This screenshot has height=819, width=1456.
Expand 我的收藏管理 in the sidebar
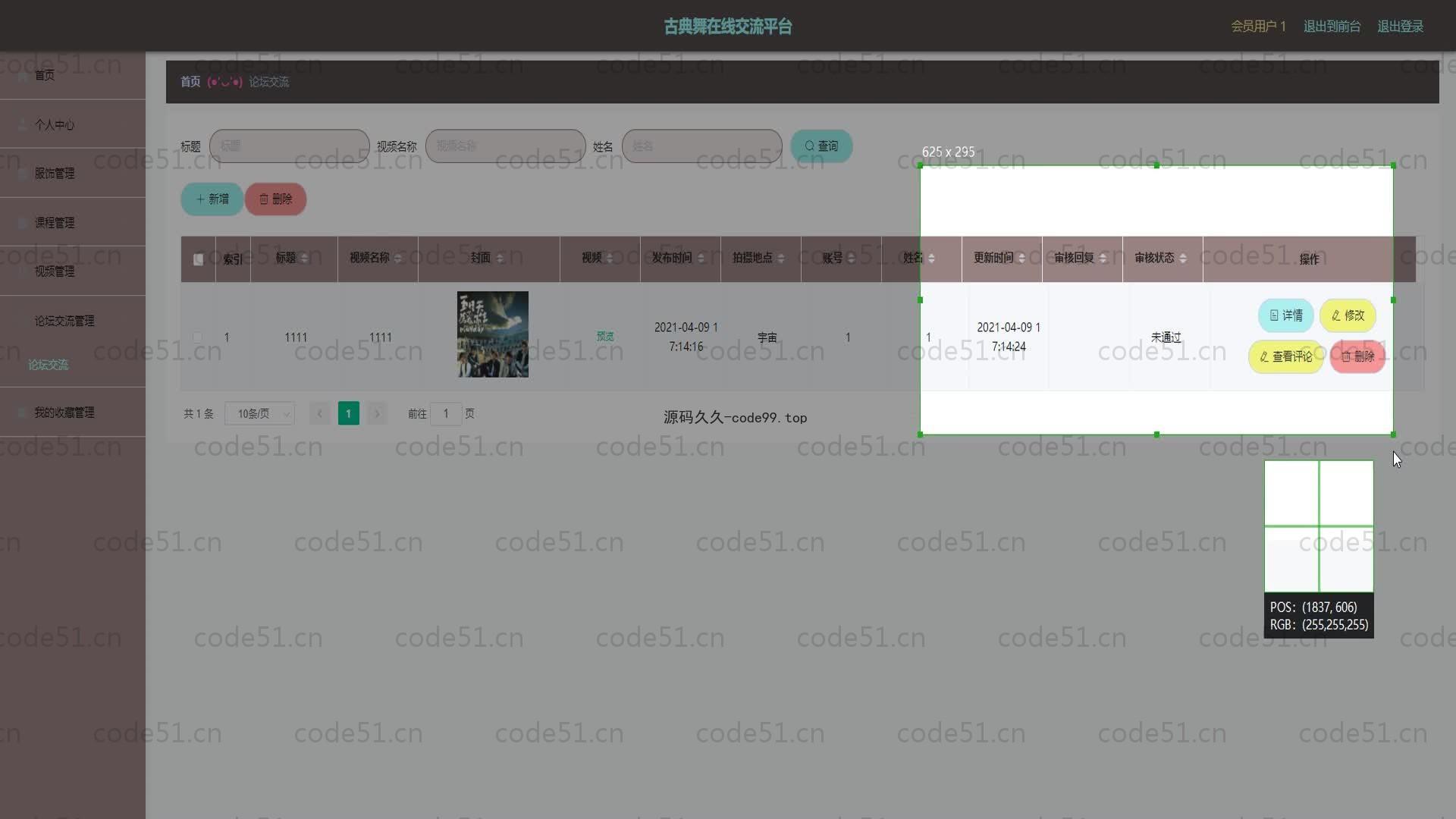(73, 413)
